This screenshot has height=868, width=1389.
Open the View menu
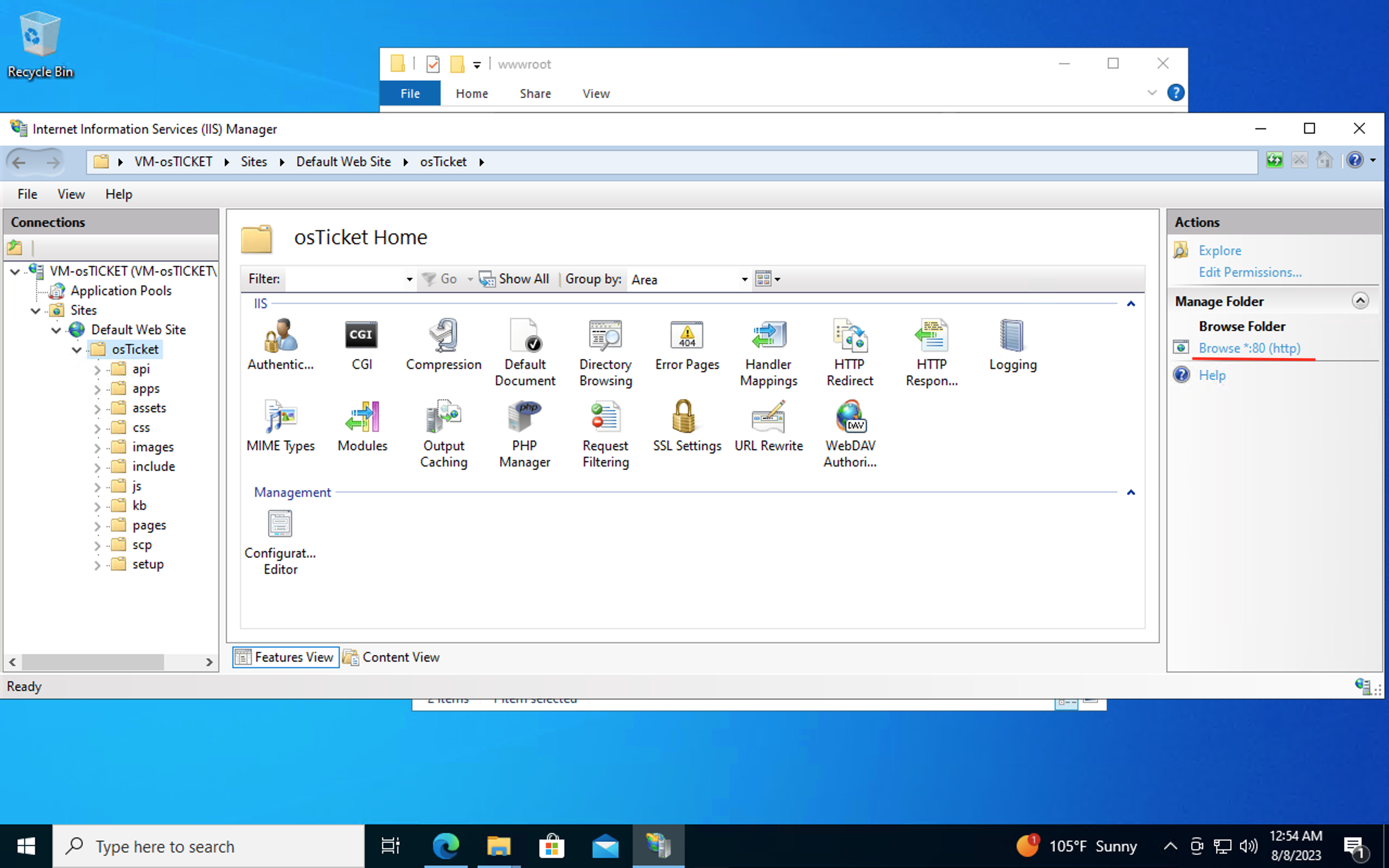point(71,194)
